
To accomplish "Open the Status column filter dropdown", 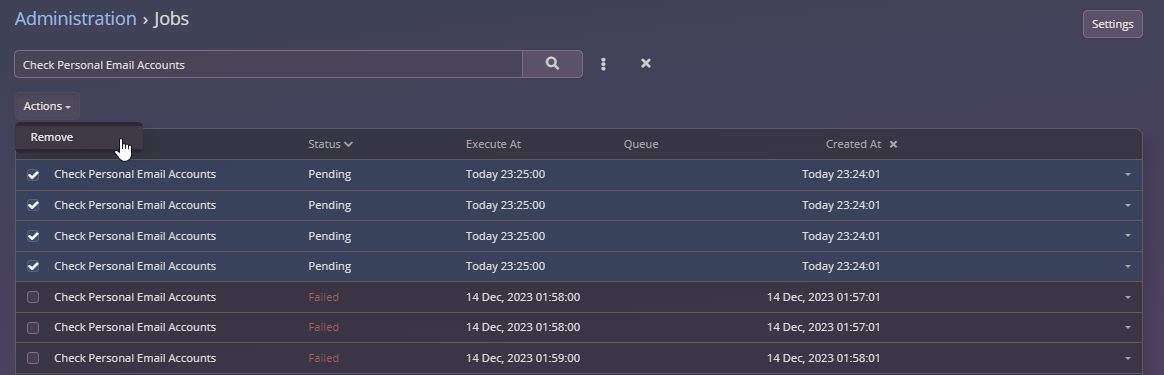I will pyautogui.click(x=330, y=144).
